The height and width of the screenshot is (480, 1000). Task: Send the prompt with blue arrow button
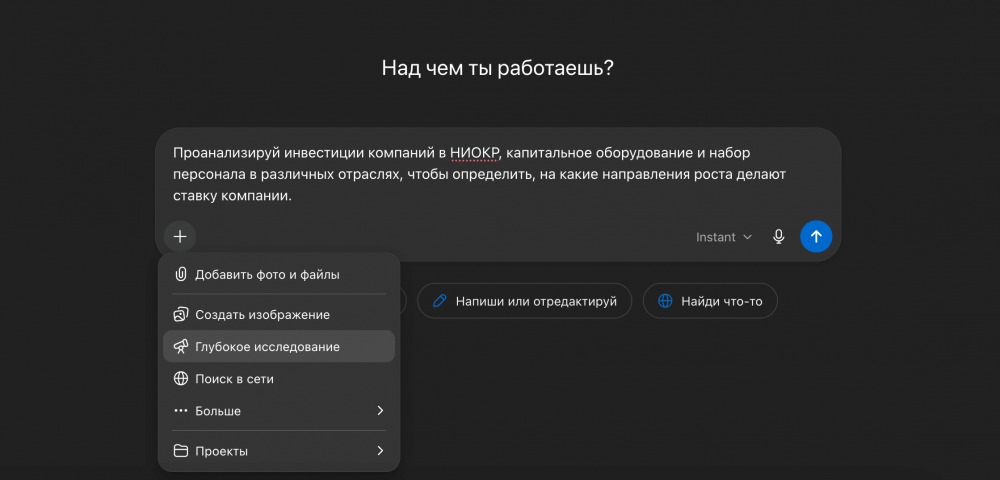816,237
